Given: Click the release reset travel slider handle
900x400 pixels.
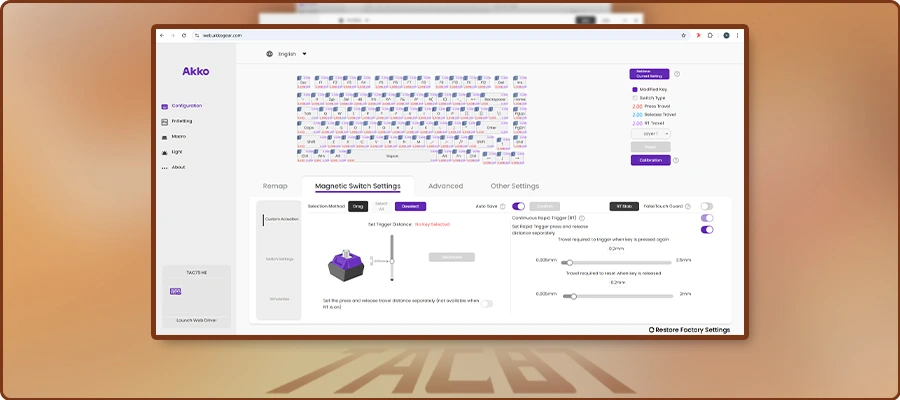Looking at the screenshot, I should [x=573, y=297].
